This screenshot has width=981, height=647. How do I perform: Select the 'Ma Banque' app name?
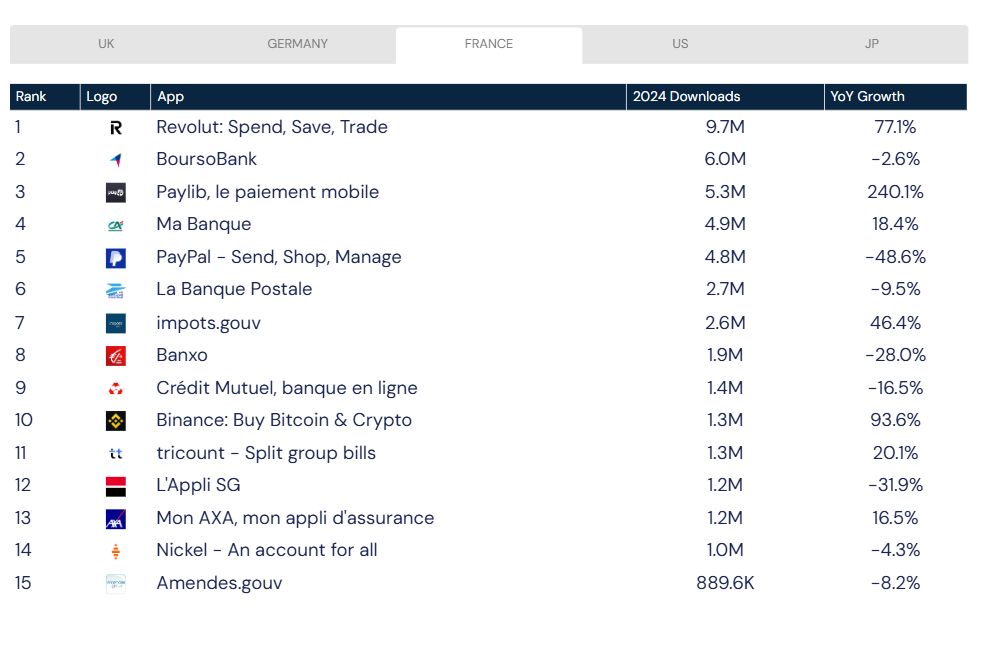(x=203, y=224)
